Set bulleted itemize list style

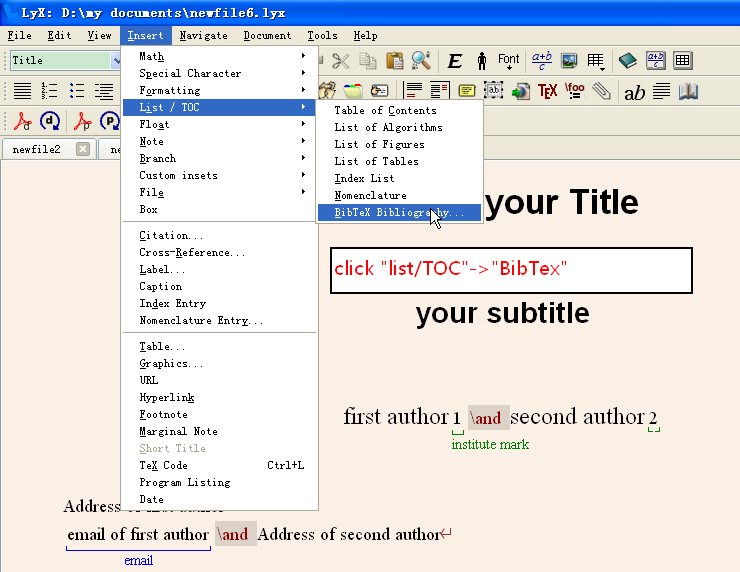[x=76, y=90]
